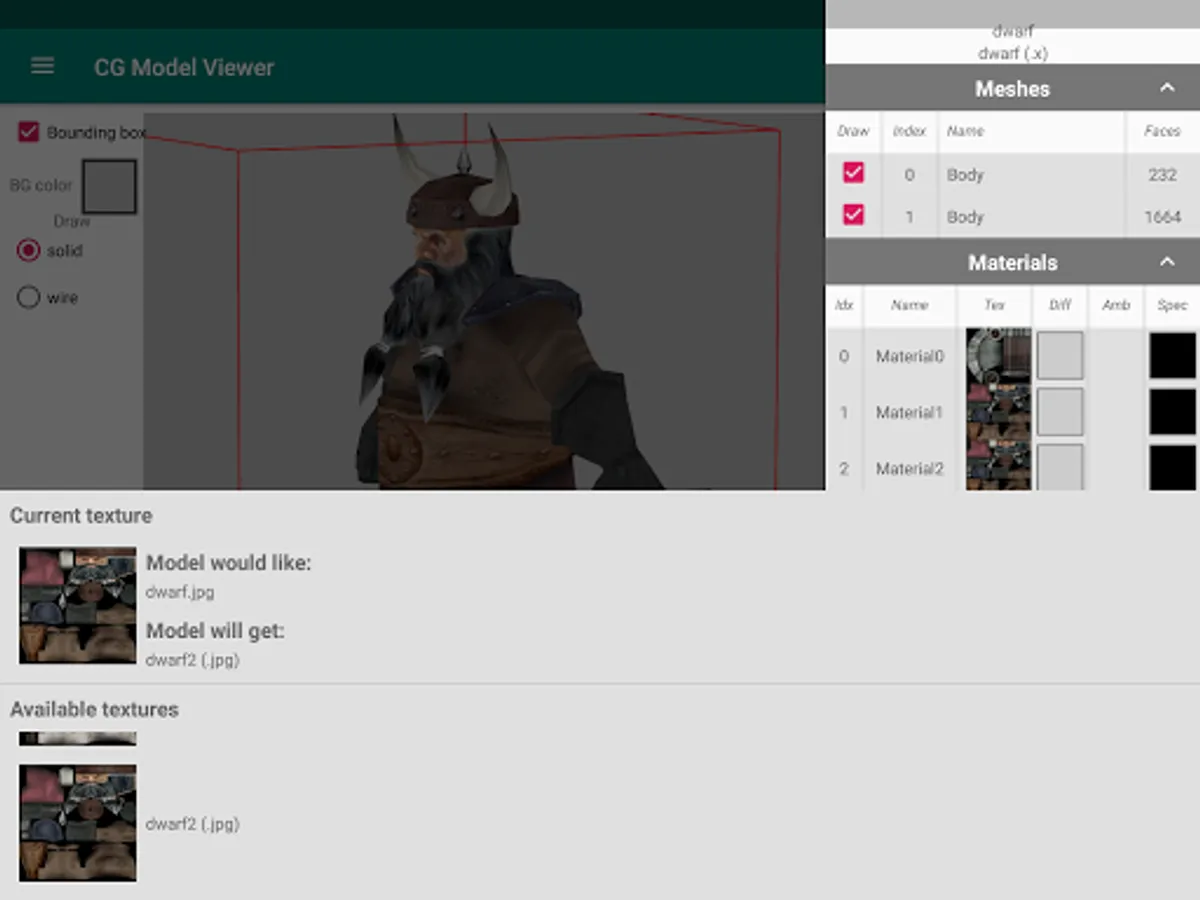Open Material2 texture thumbnail
The height and width of the screenshot is (900, 1200).
(998, 466)
